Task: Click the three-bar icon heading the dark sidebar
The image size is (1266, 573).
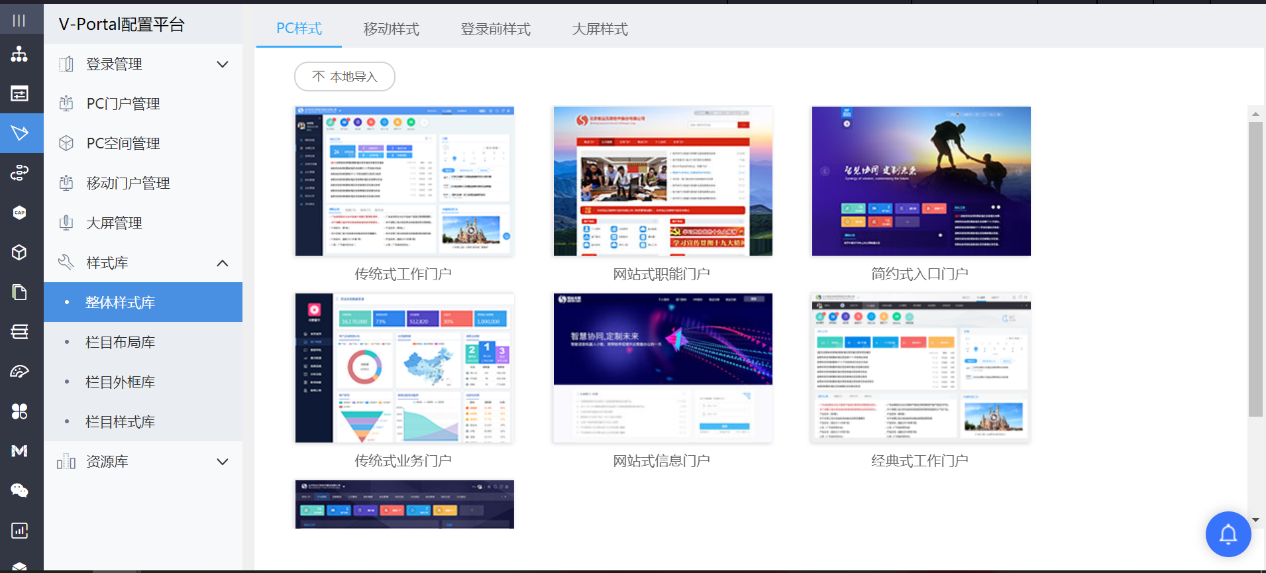Action: pyautogui.click(x=19, y=20)
